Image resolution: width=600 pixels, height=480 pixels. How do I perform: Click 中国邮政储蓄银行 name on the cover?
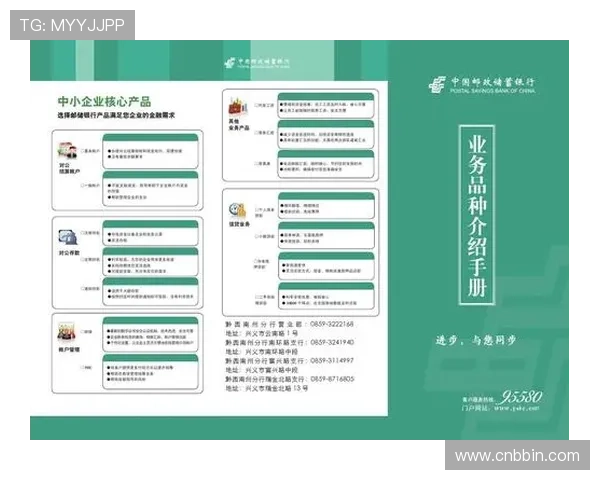tap(492, 81)
